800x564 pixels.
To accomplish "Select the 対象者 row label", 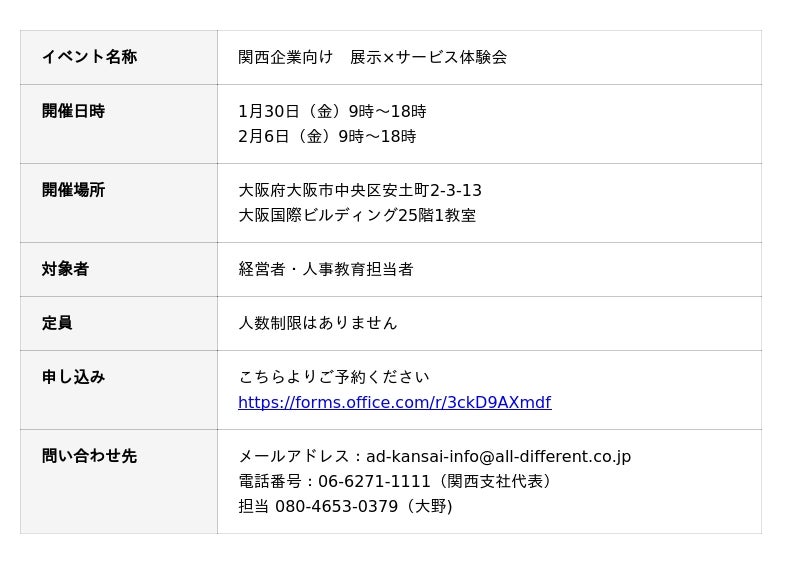I will pos(65,269).
